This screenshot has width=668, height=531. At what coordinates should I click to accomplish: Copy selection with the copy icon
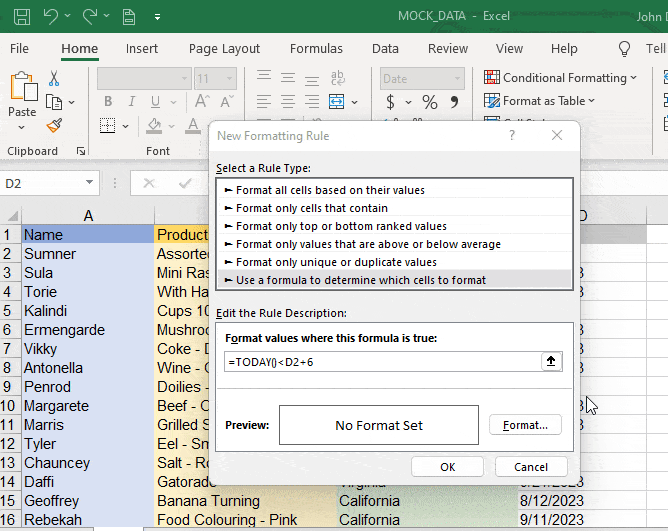pos(54,102)
